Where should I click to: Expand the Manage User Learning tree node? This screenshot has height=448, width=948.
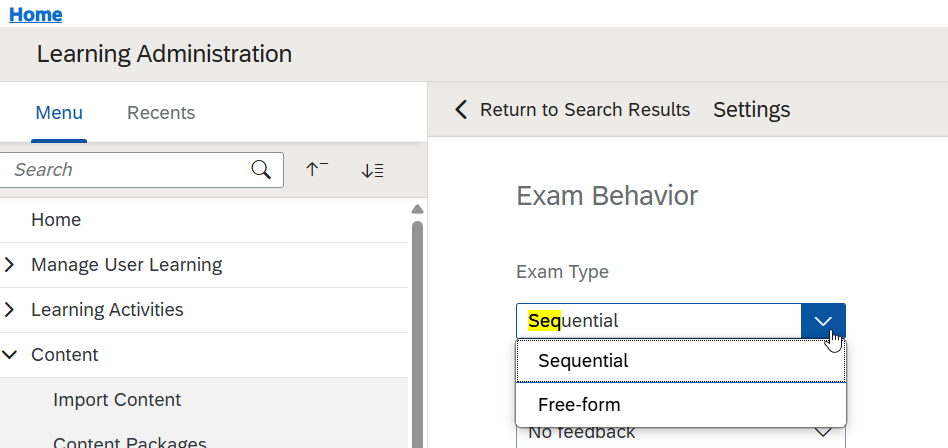[10, 265]
